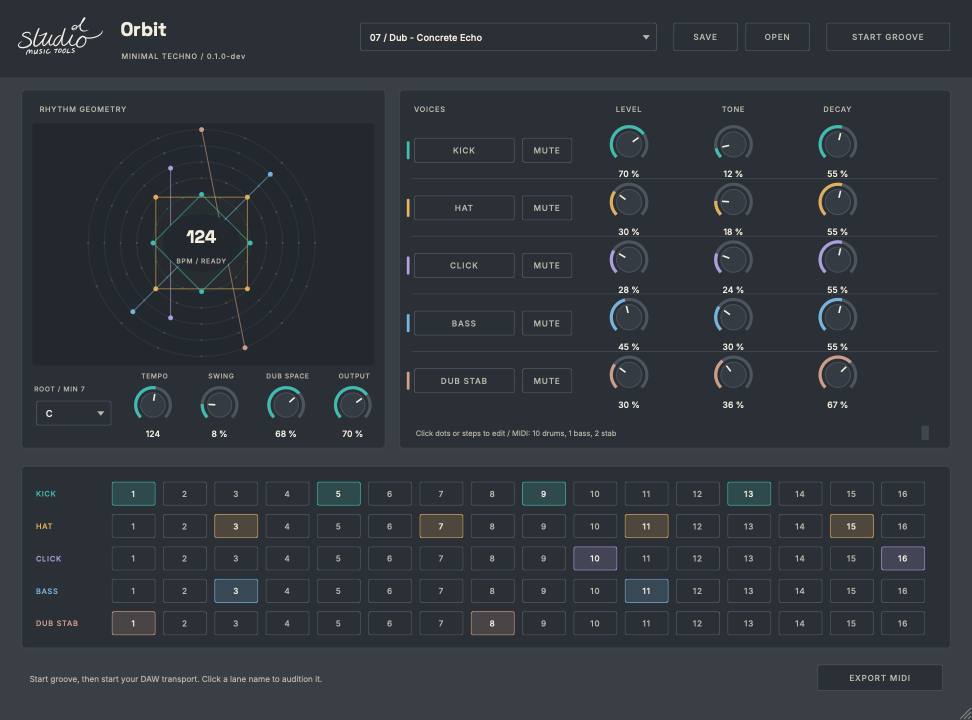The height and width of the screenshot is (720, 972).
Task: Disable KICK step 1
Action: pyautogui.click(x=133, y=494)
